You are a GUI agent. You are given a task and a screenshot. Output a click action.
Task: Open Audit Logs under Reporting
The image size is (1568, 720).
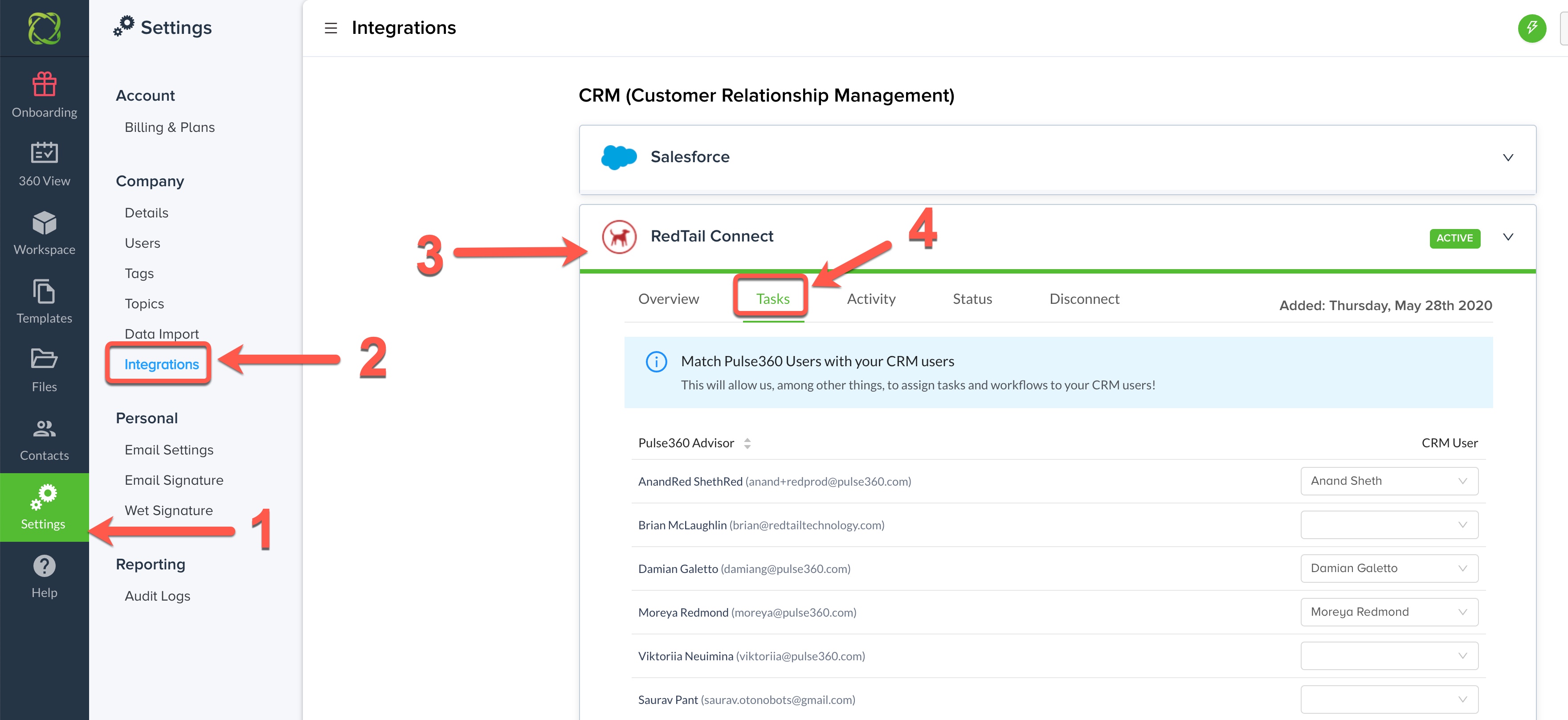click(157, 596)
